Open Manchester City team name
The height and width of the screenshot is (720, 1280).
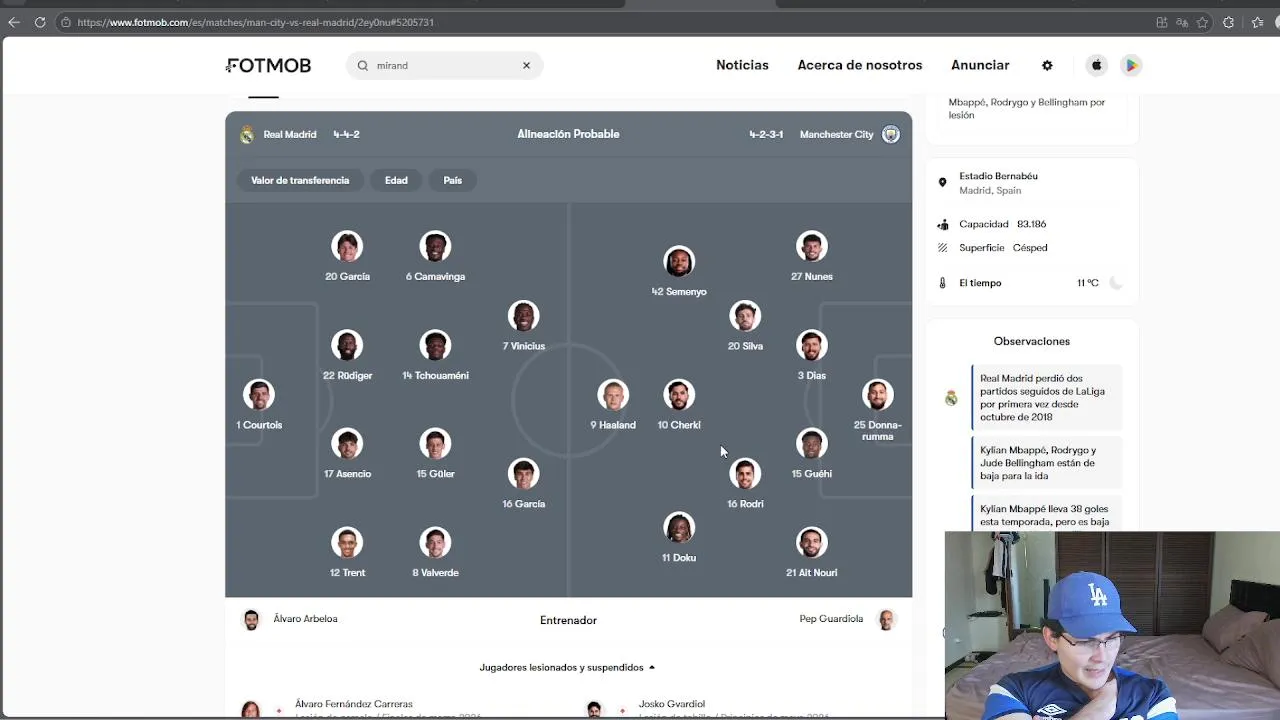836,134
